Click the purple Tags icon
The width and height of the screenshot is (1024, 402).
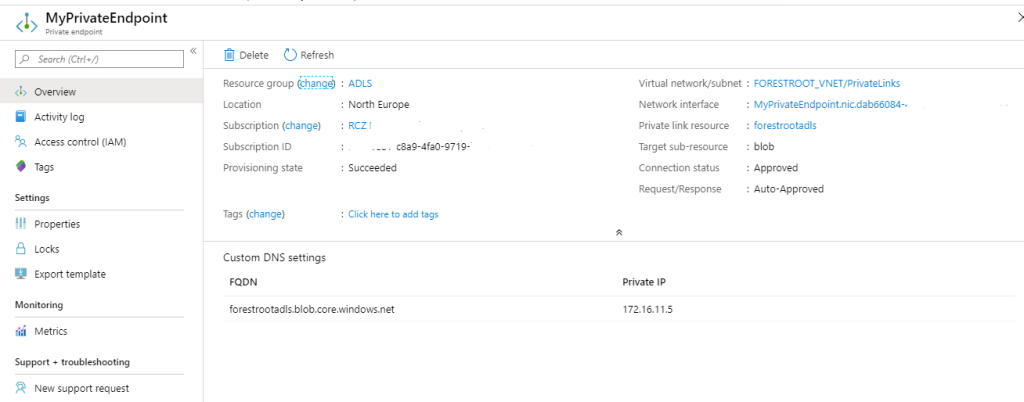click(21, 167)
